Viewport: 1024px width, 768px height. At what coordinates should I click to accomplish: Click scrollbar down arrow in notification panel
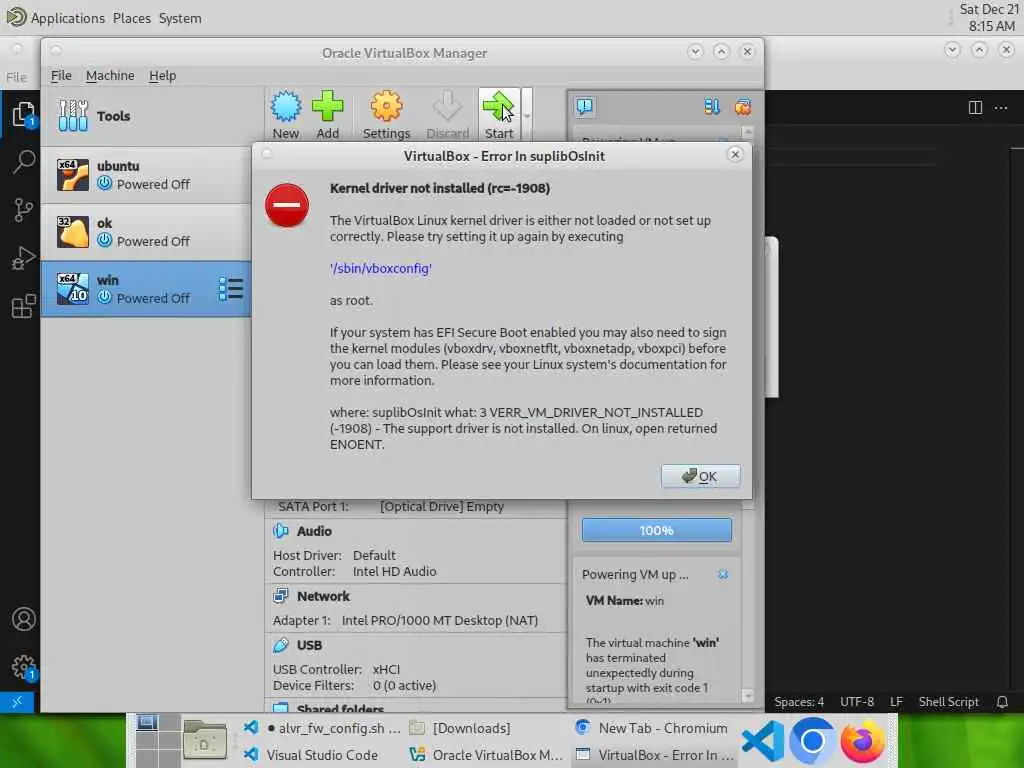pos(748,696)
